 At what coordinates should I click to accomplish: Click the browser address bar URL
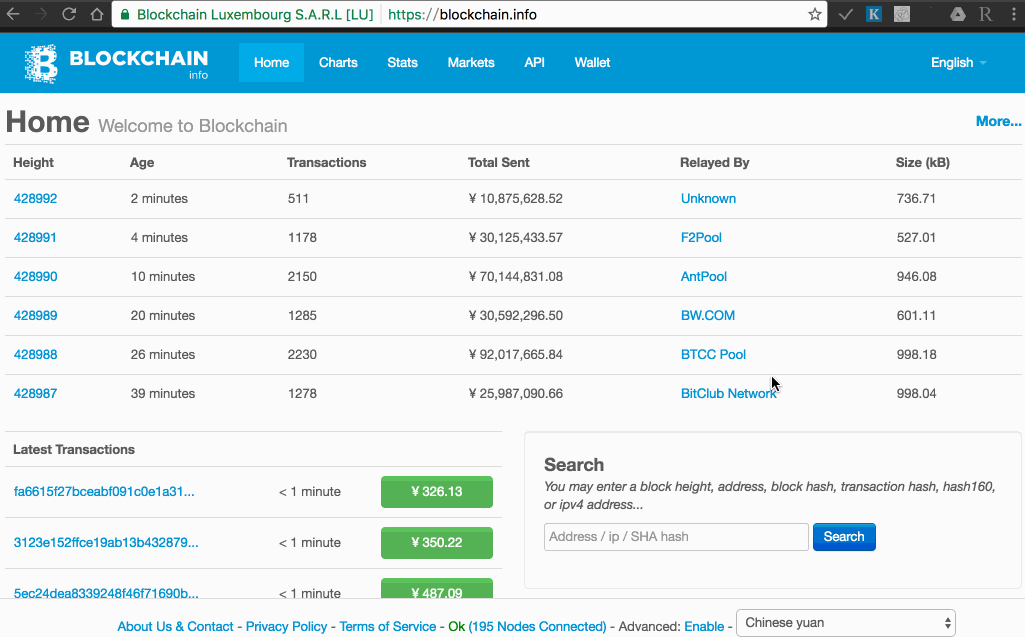[x=462, y=14]
